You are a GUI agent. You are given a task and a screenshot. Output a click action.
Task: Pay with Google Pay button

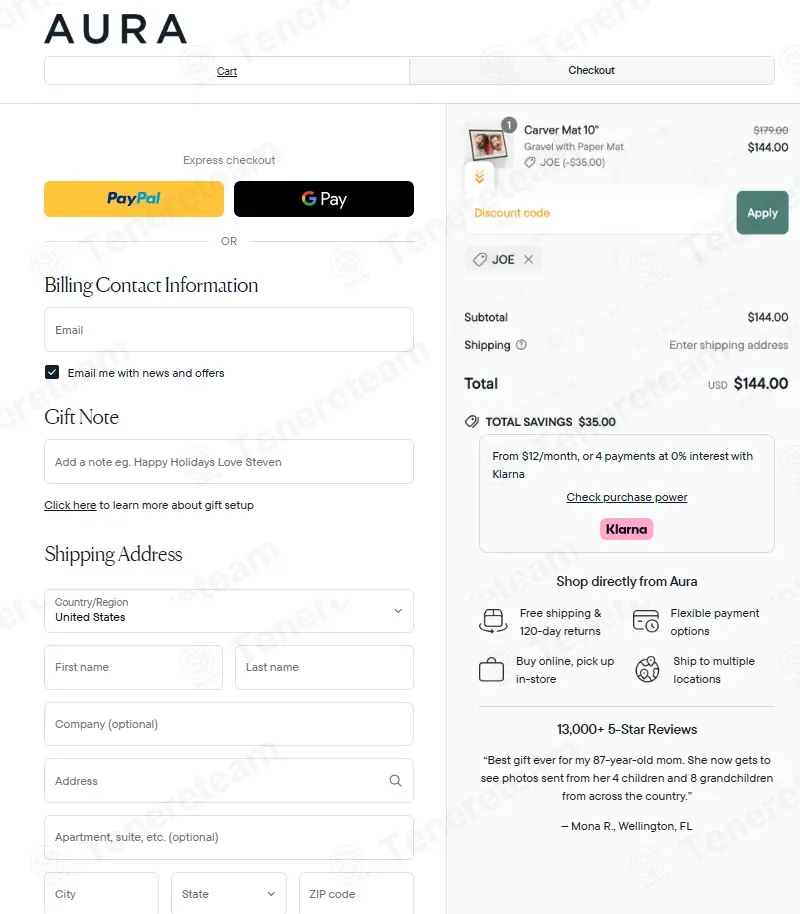click(x=324, y=199)
